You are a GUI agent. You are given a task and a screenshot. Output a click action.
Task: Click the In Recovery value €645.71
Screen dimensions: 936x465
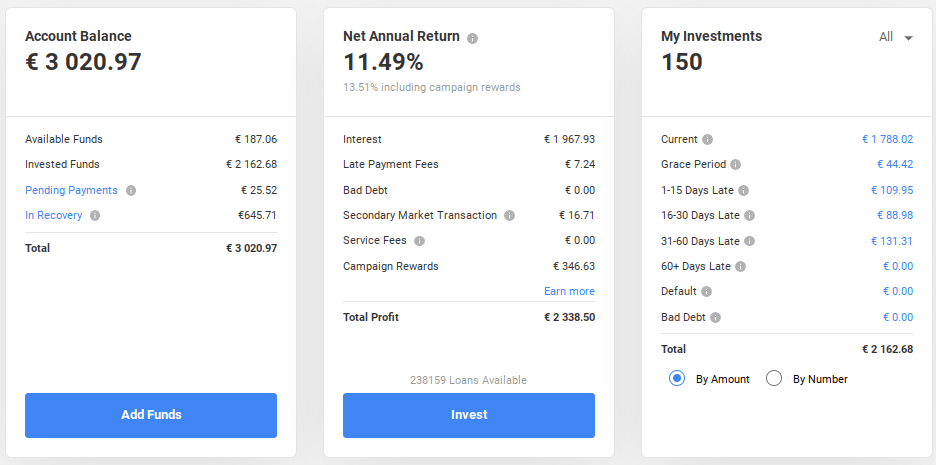point(257,215)
